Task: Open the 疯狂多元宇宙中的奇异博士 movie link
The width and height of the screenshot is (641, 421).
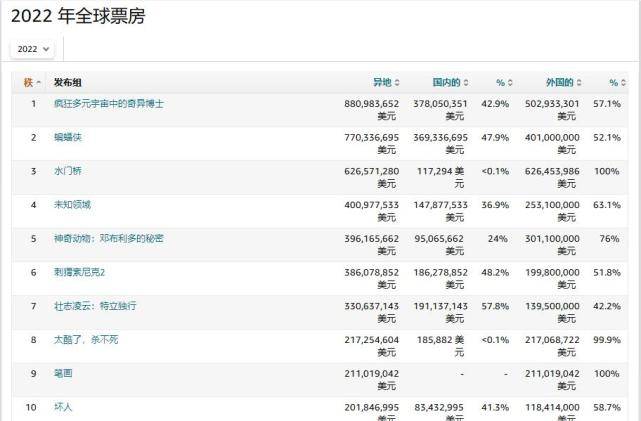Action: 109,103
